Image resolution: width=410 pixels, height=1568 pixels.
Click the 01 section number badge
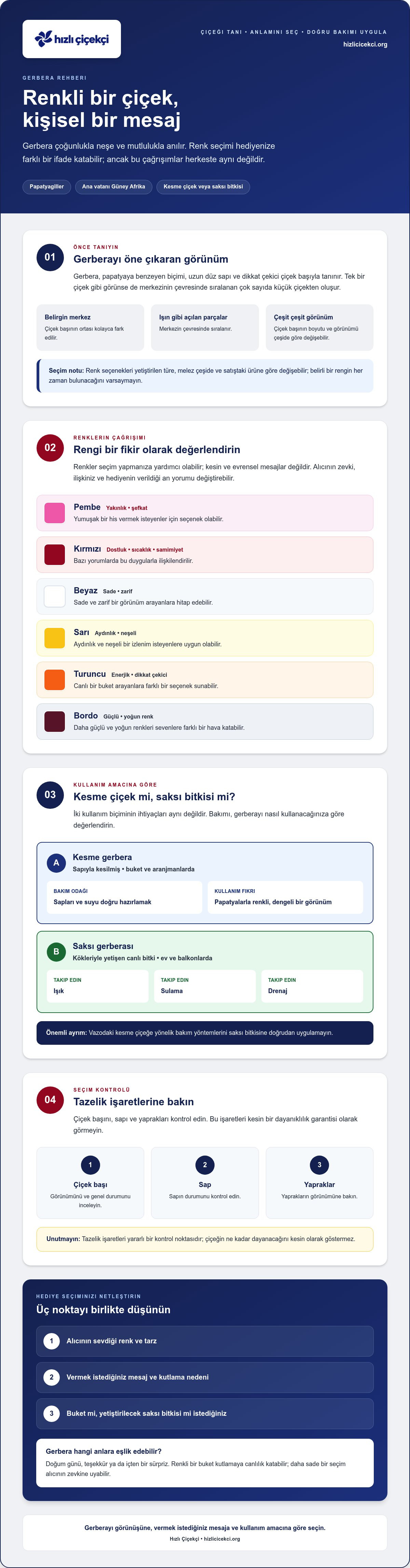click(x=50, y=257)
